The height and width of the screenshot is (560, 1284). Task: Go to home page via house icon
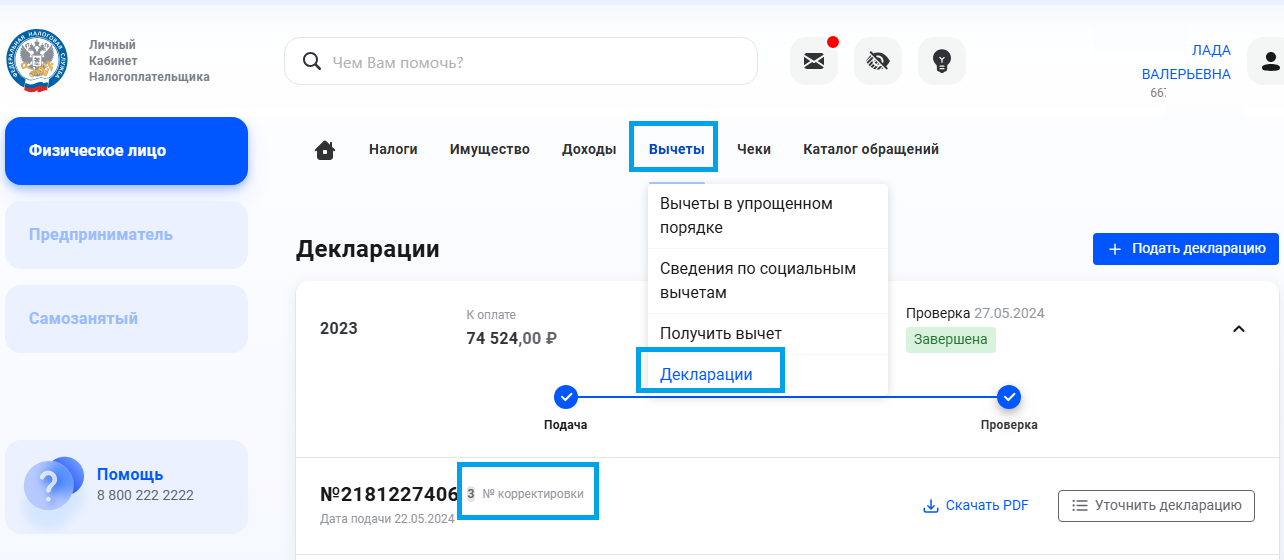(x=324, y=150)
